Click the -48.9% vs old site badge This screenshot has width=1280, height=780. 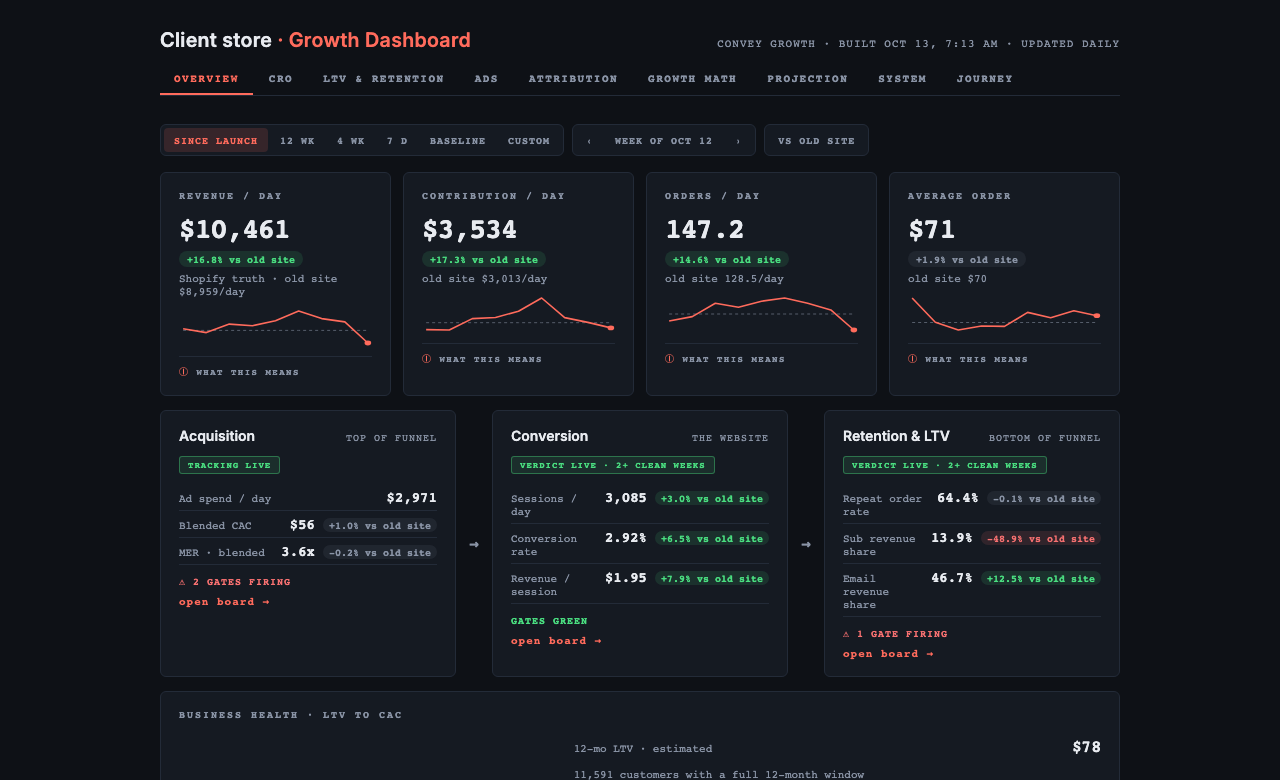(x=1040, y=538)
